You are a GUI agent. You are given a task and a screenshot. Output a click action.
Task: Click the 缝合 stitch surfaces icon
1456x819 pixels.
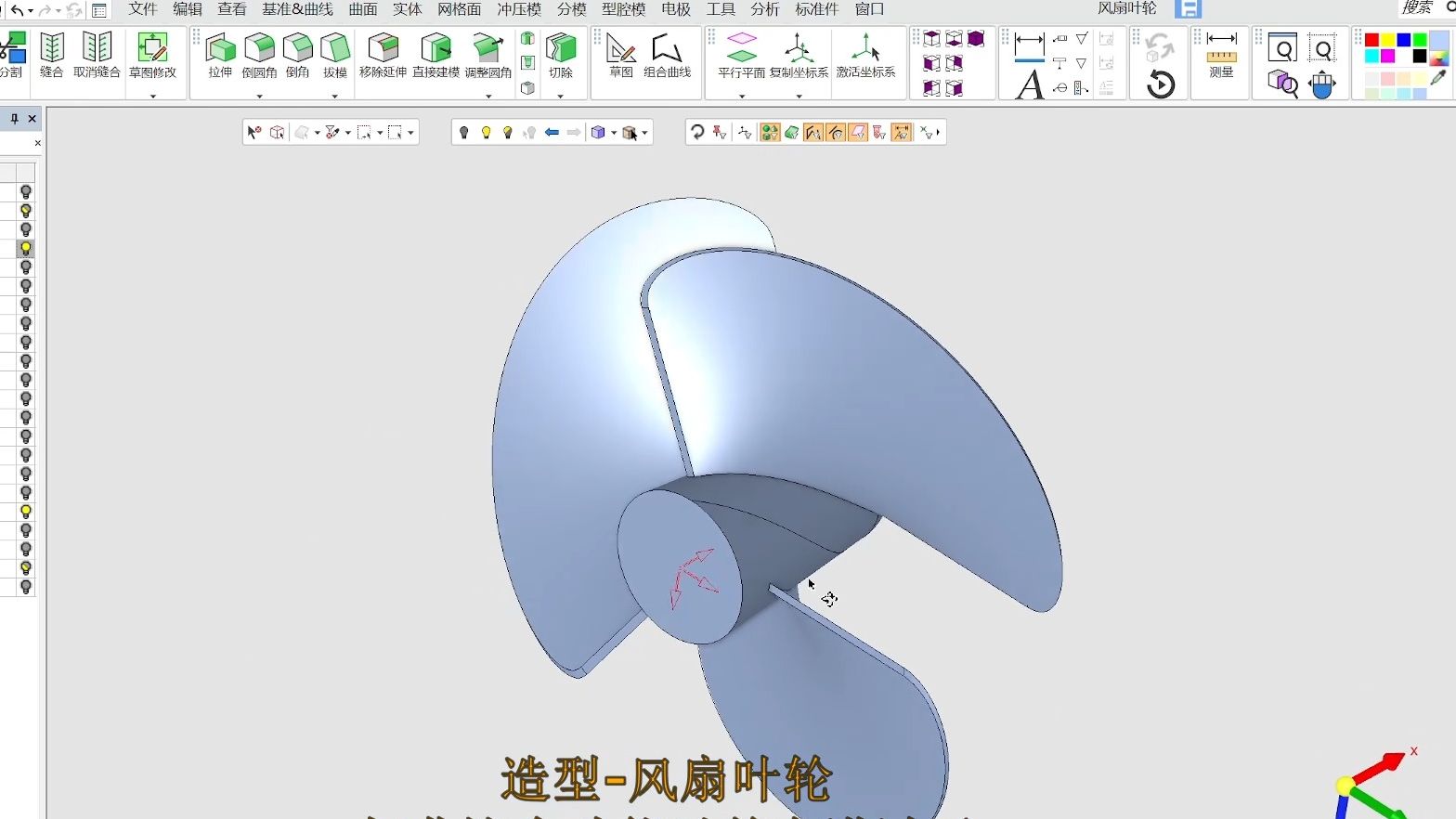click(x=52, y=55)
